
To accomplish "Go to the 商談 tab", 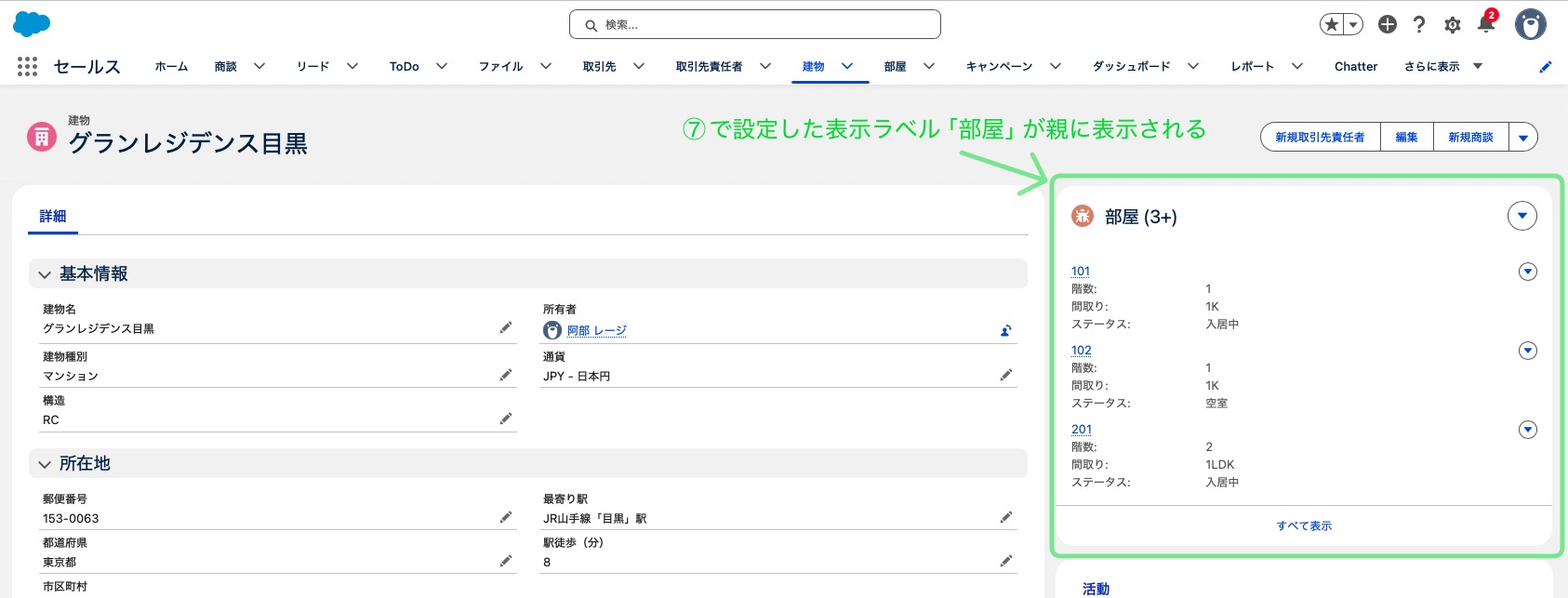I will coord(225,66).
